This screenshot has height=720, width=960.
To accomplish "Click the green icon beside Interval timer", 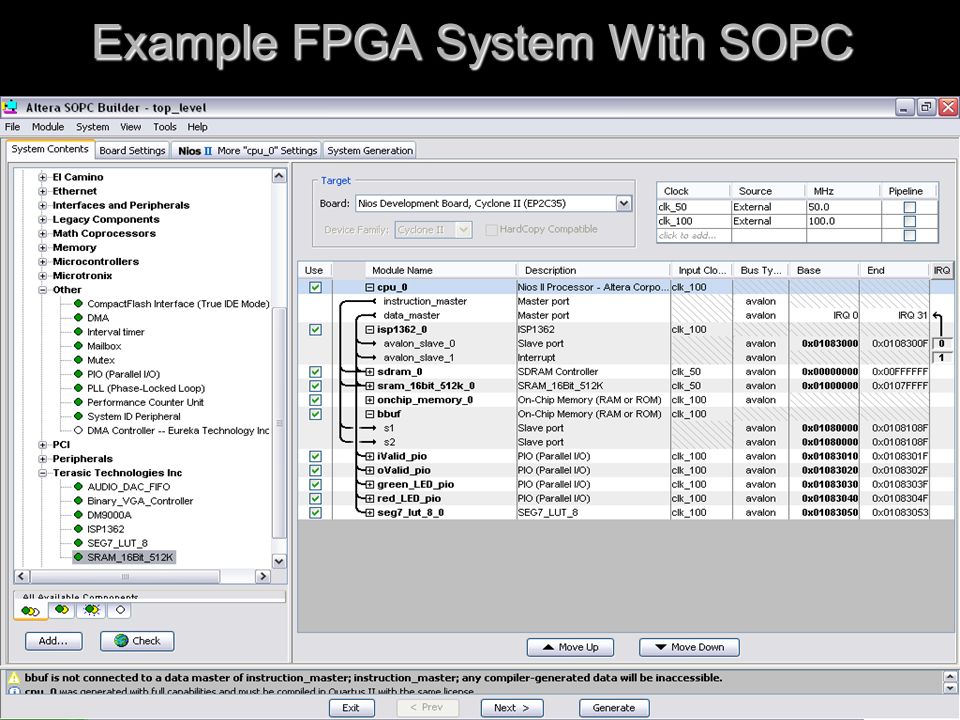I will pyautogui.click(x=78, y=331).
